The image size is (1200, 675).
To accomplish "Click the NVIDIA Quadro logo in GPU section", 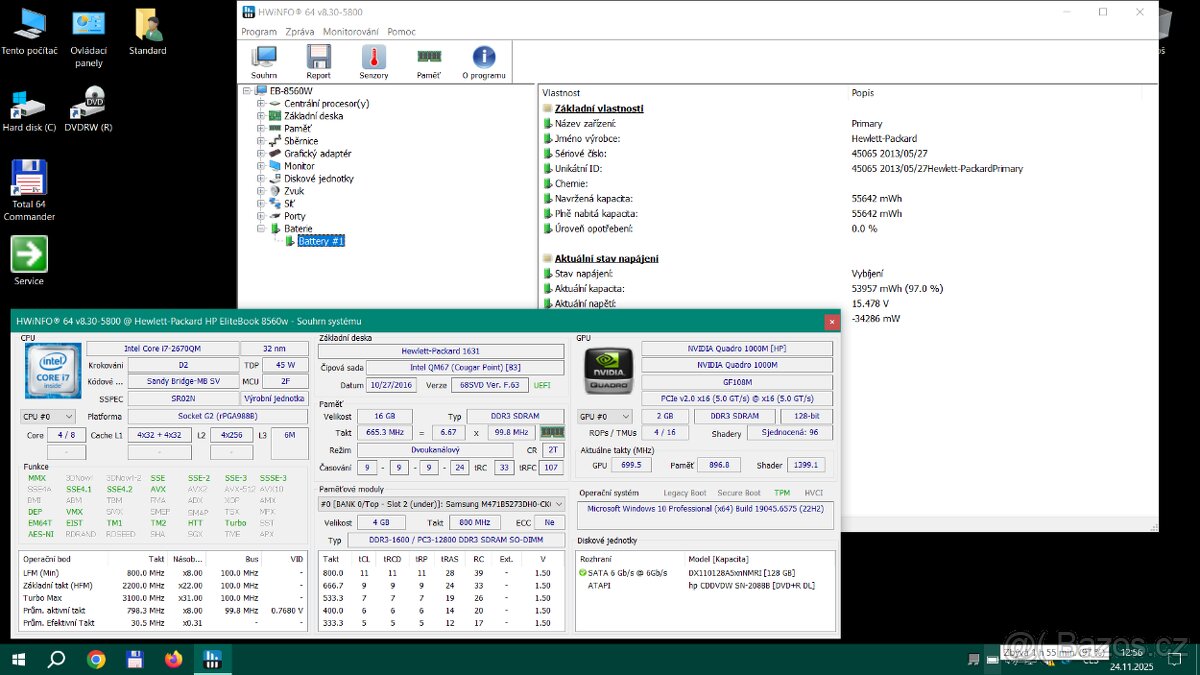I will pos(608,371).
